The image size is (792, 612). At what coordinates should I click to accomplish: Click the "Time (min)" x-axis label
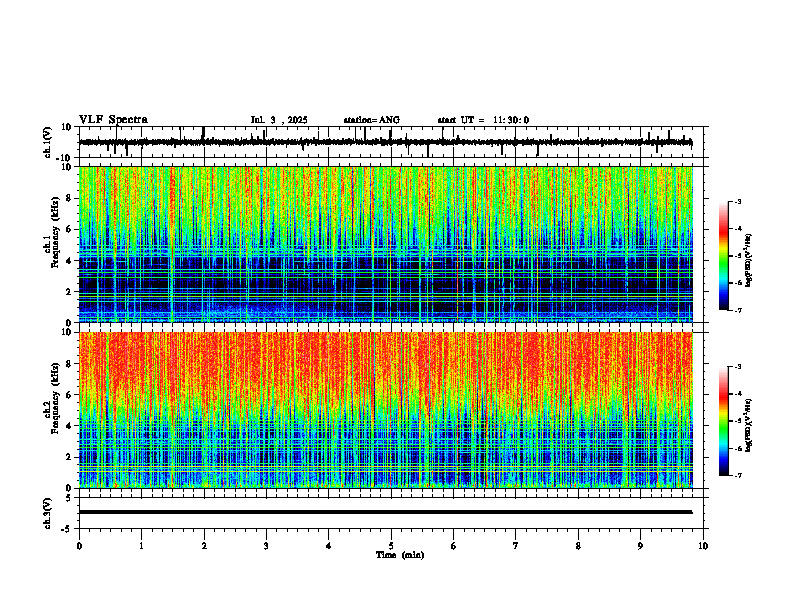coord(400,555)
